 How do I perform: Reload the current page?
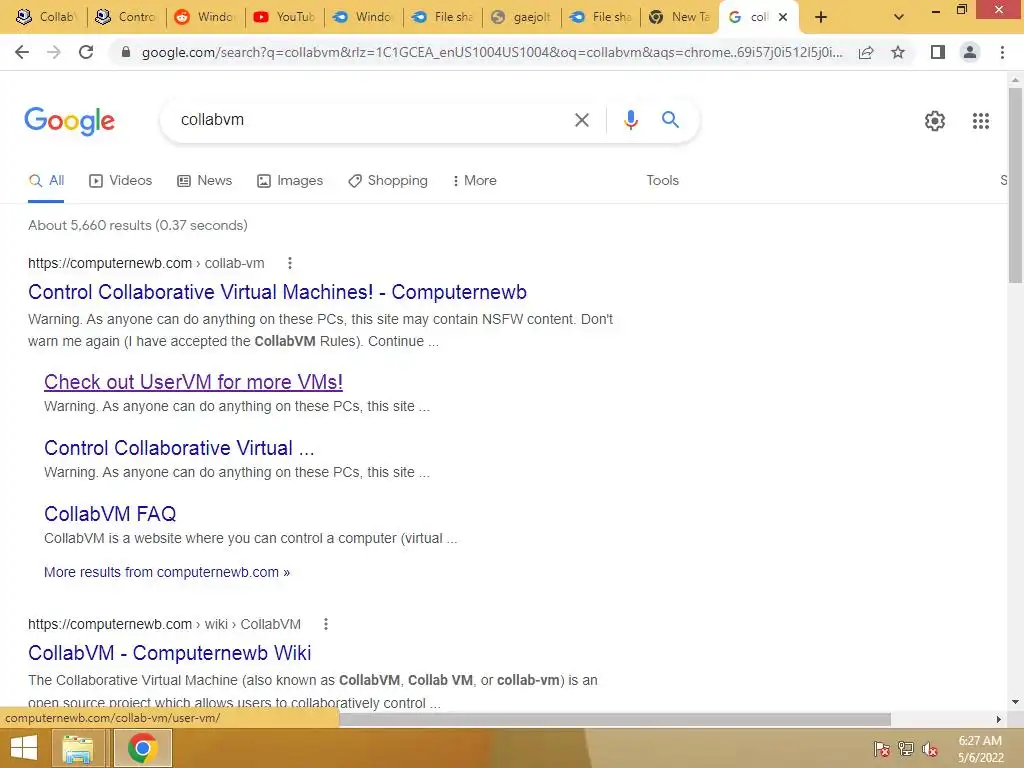[86, 52]
